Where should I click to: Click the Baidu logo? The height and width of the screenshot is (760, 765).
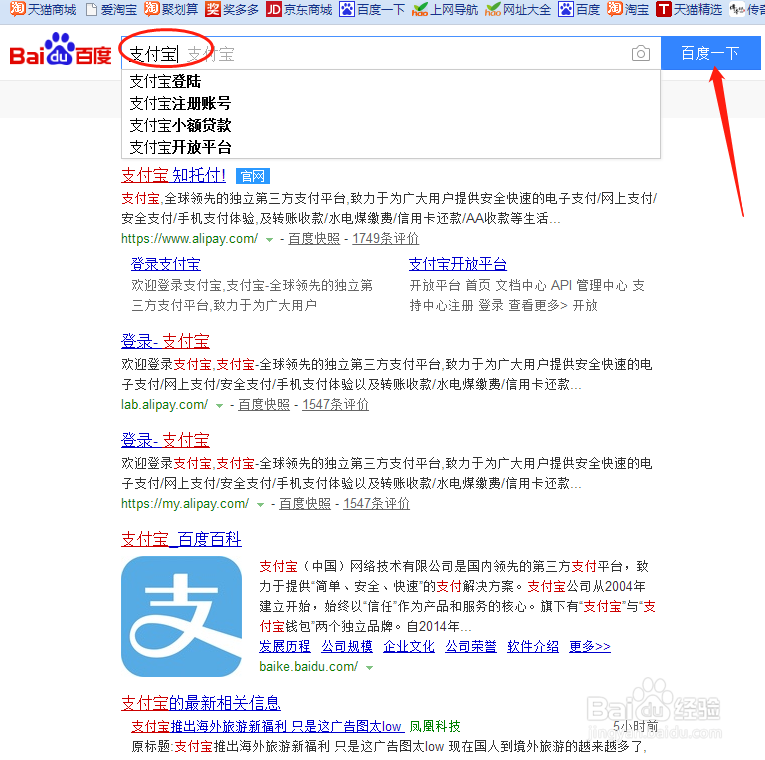click(60, 49)
